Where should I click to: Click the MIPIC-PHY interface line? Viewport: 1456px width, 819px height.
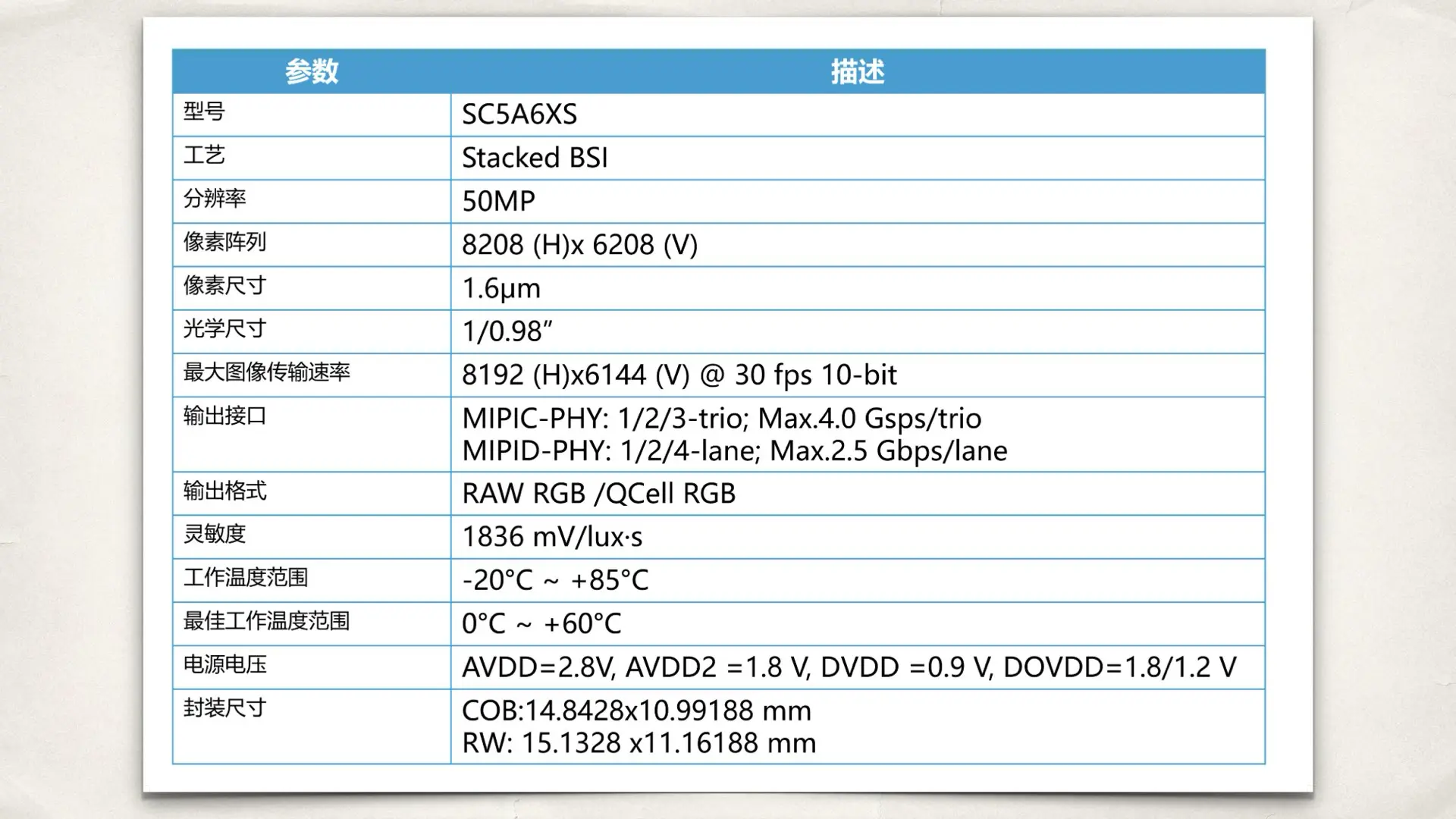[721, 418]
